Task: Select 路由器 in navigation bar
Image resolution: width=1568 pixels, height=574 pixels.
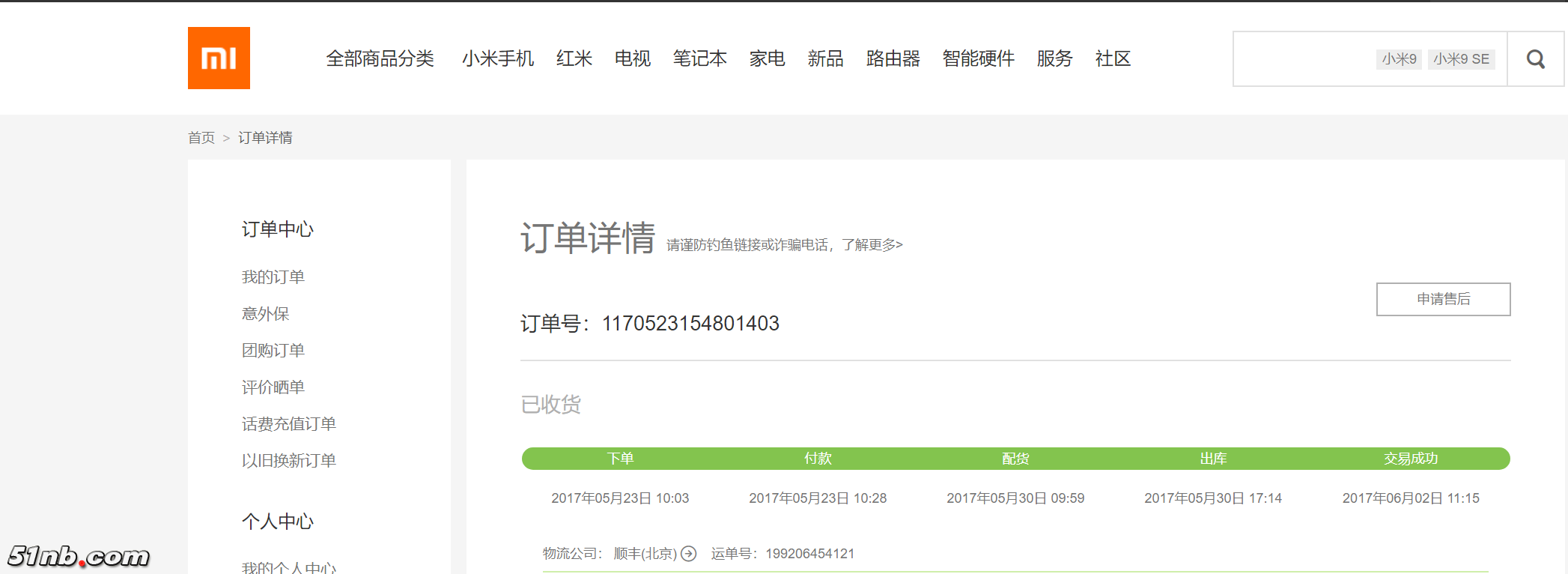Action: 893,58
